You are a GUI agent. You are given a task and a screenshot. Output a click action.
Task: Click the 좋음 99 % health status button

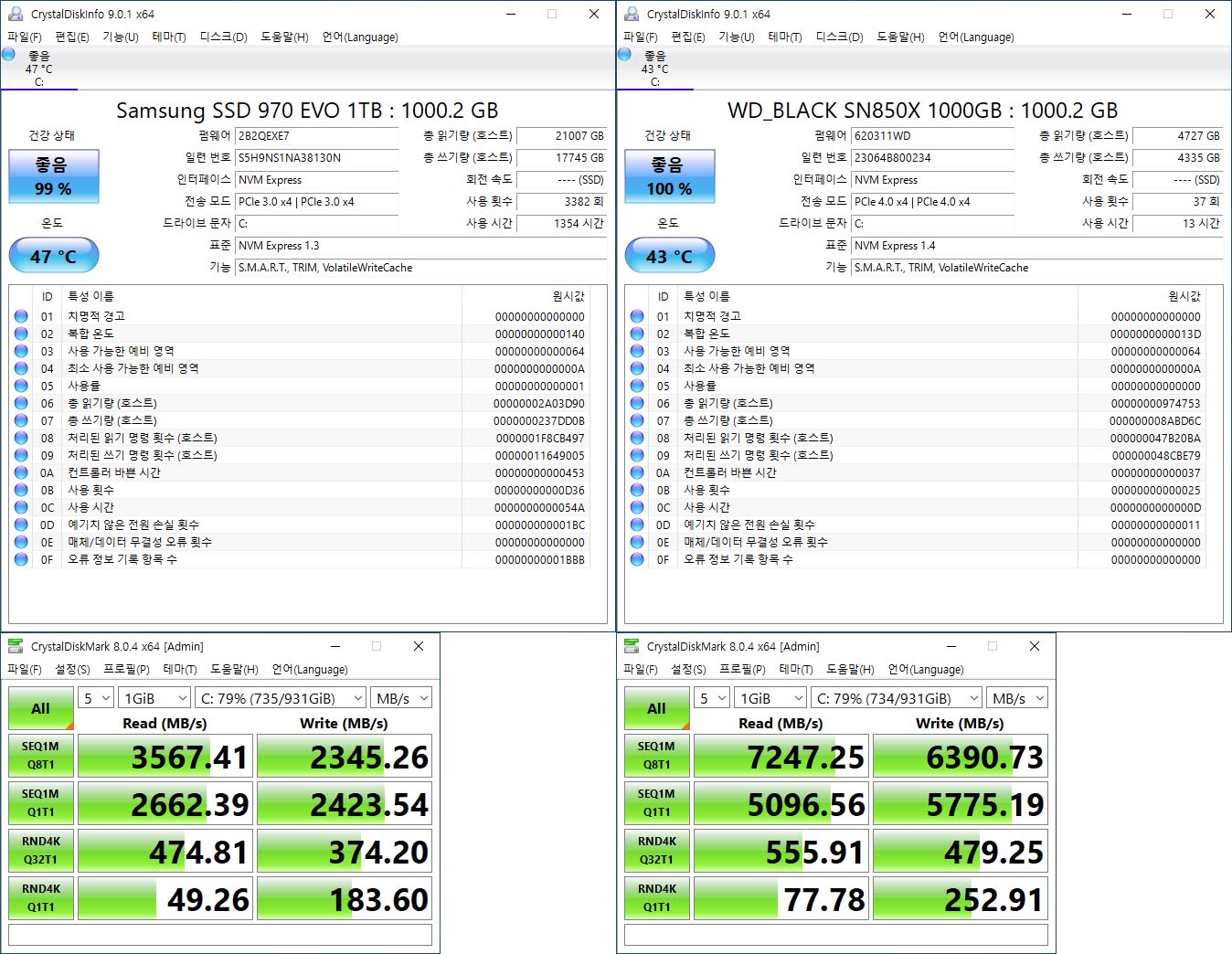(x=54, y=176)
